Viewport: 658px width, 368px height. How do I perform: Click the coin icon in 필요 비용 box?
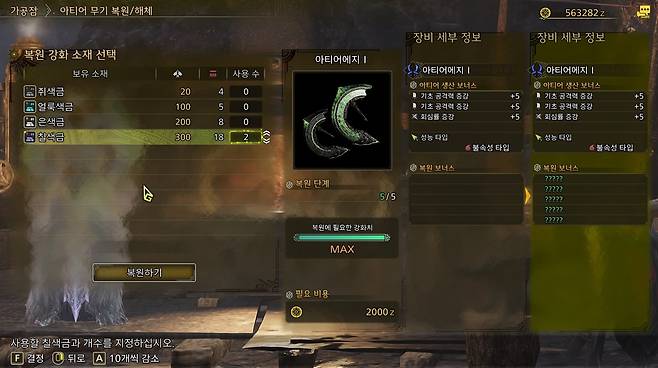[296, 312]
